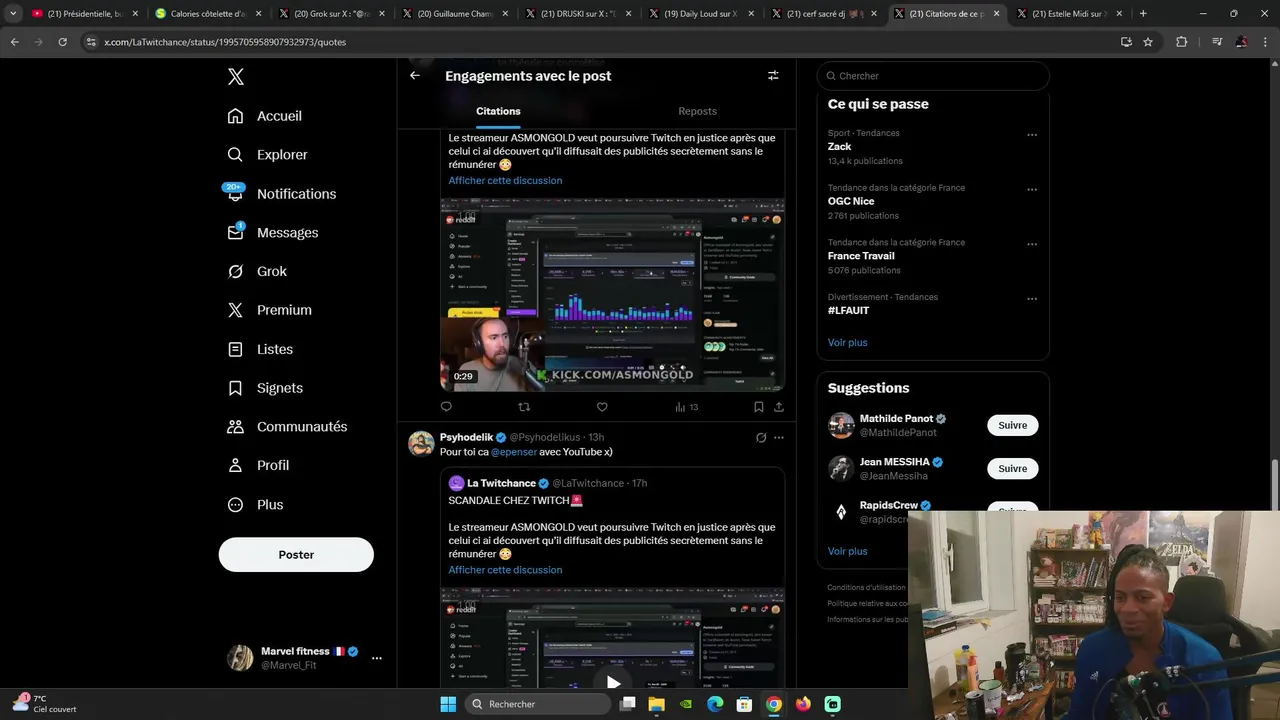Open Profil page

tap(258, 466)
